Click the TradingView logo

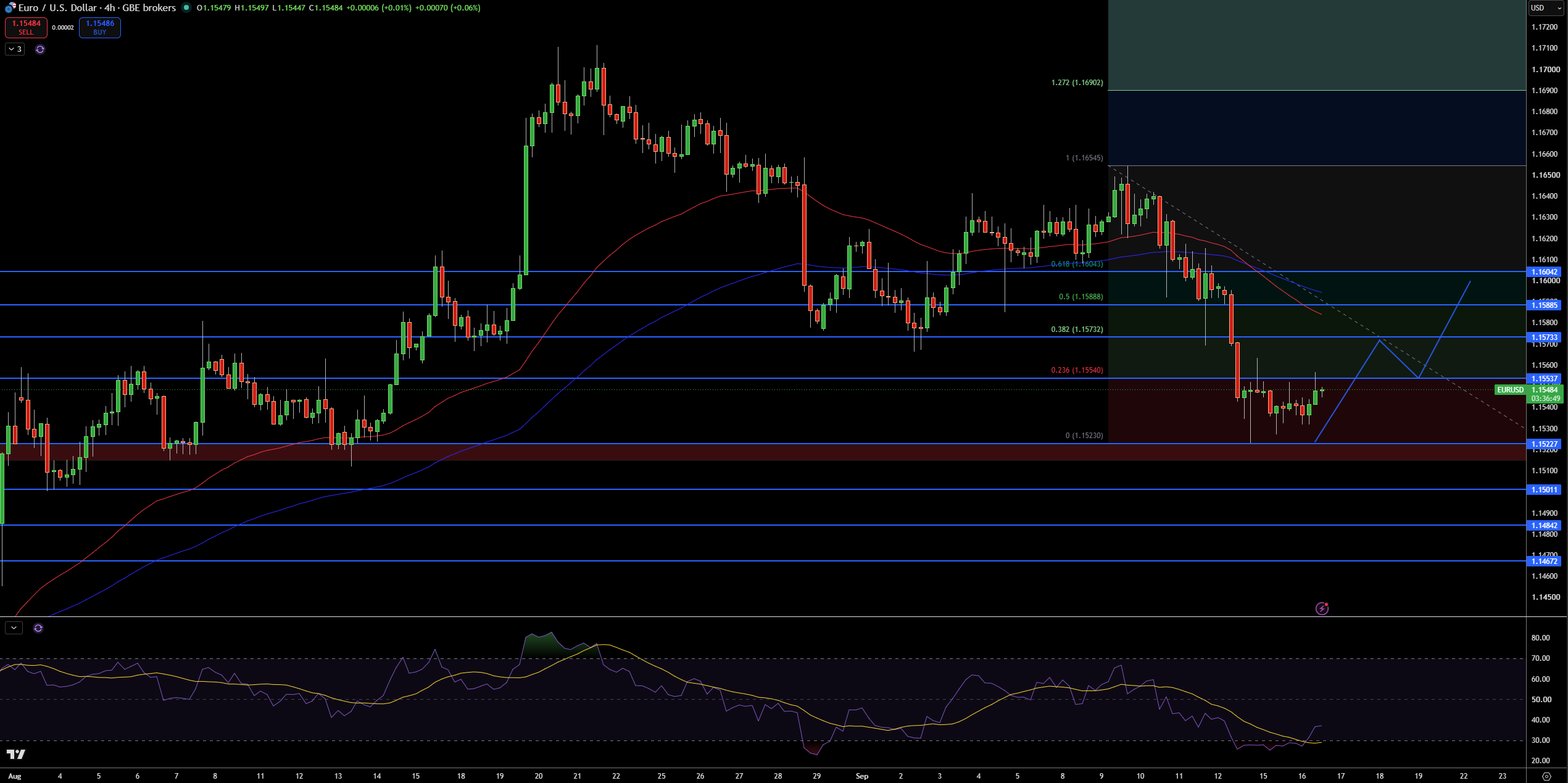click(x=16, y=754)
